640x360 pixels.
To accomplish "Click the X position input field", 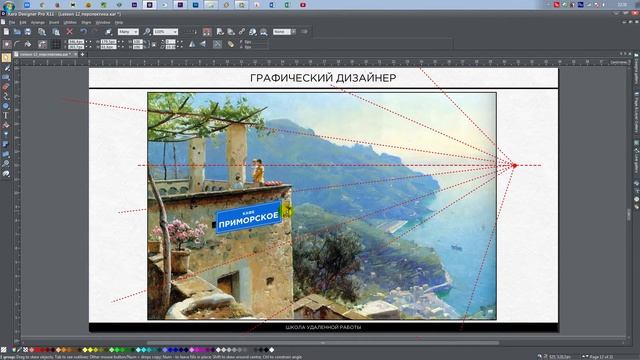I will pos(76,42).
